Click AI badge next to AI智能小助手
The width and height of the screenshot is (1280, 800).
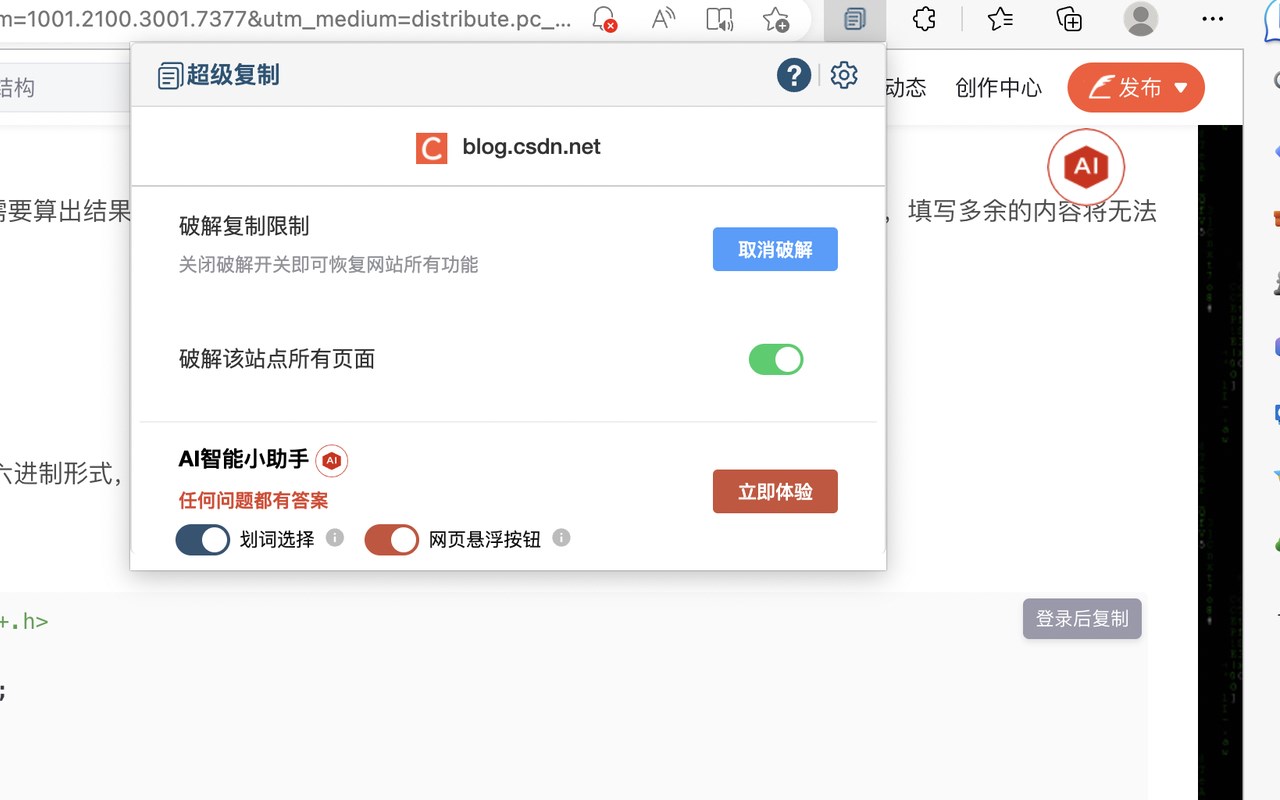point(332,461)
